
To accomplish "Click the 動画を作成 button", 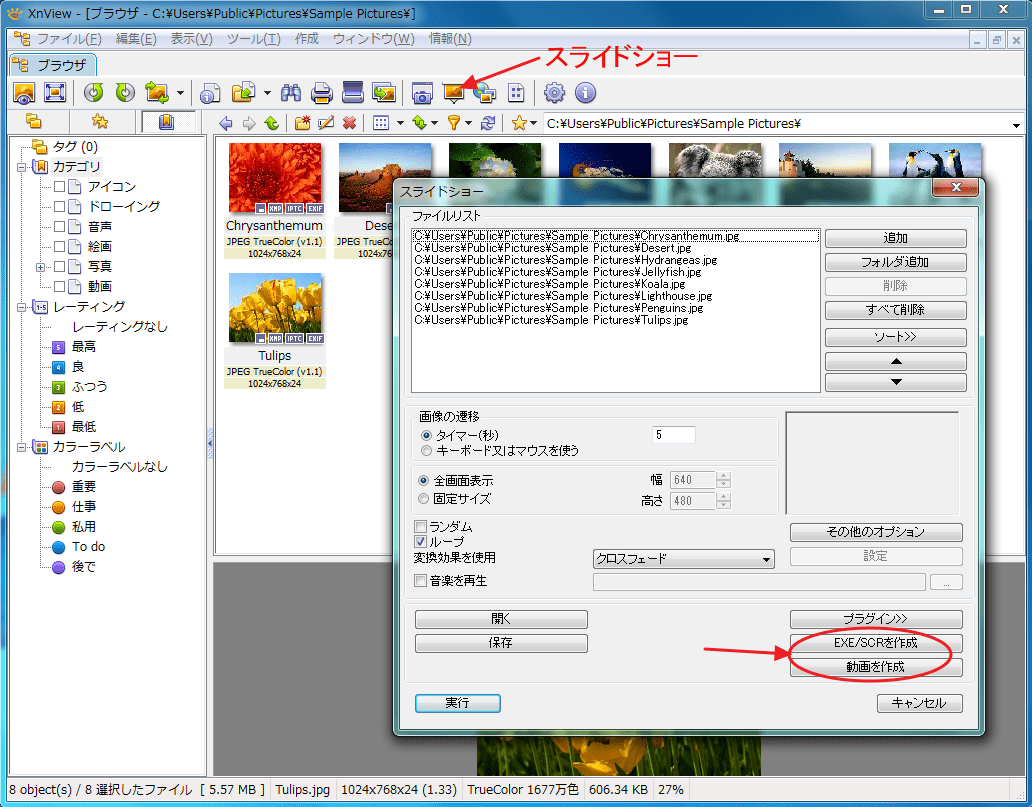I will pos(876,667).
